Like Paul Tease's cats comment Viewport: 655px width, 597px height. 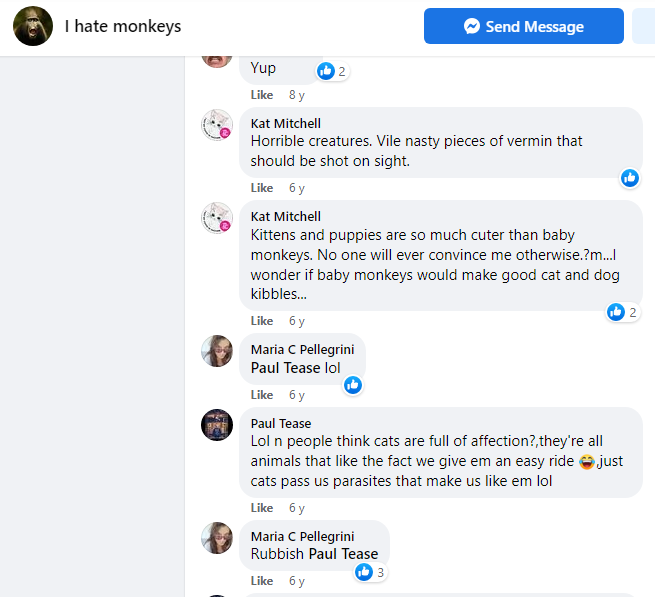pyautogui.click(x=262, y=508)
